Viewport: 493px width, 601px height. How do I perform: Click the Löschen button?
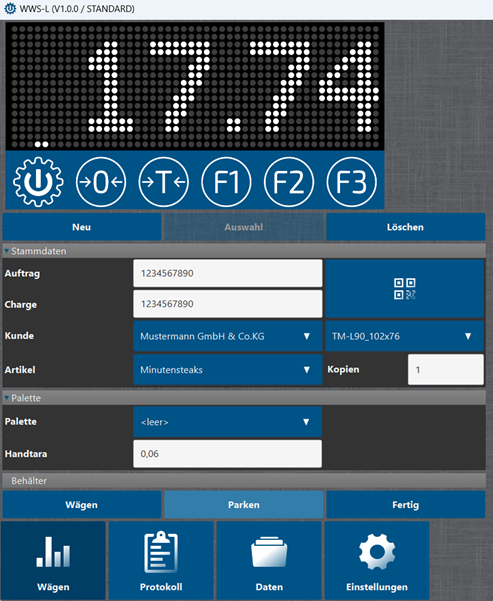(406, 227)
